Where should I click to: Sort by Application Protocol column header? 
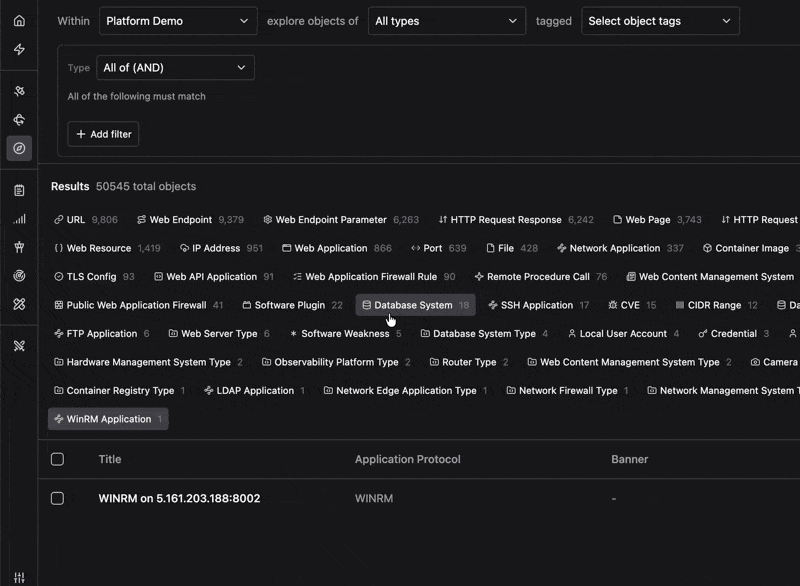point(408,459)
